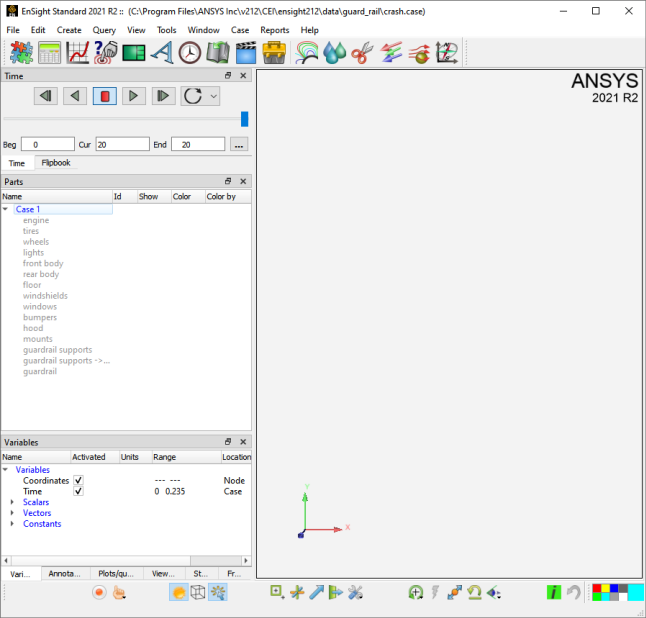Open the green Viewports layout icon

(133, 53)
